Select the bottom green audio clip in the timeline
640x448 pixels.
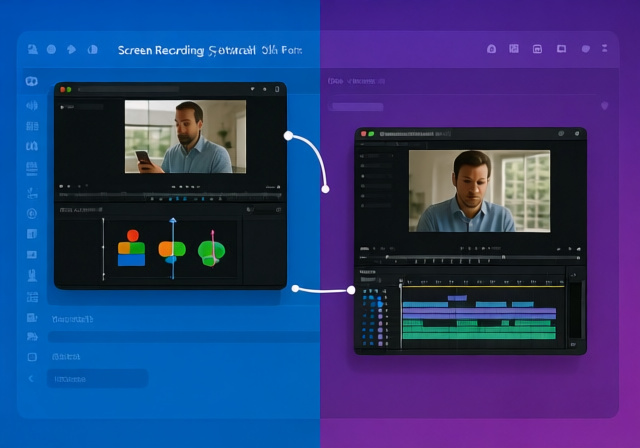[479, 336]
